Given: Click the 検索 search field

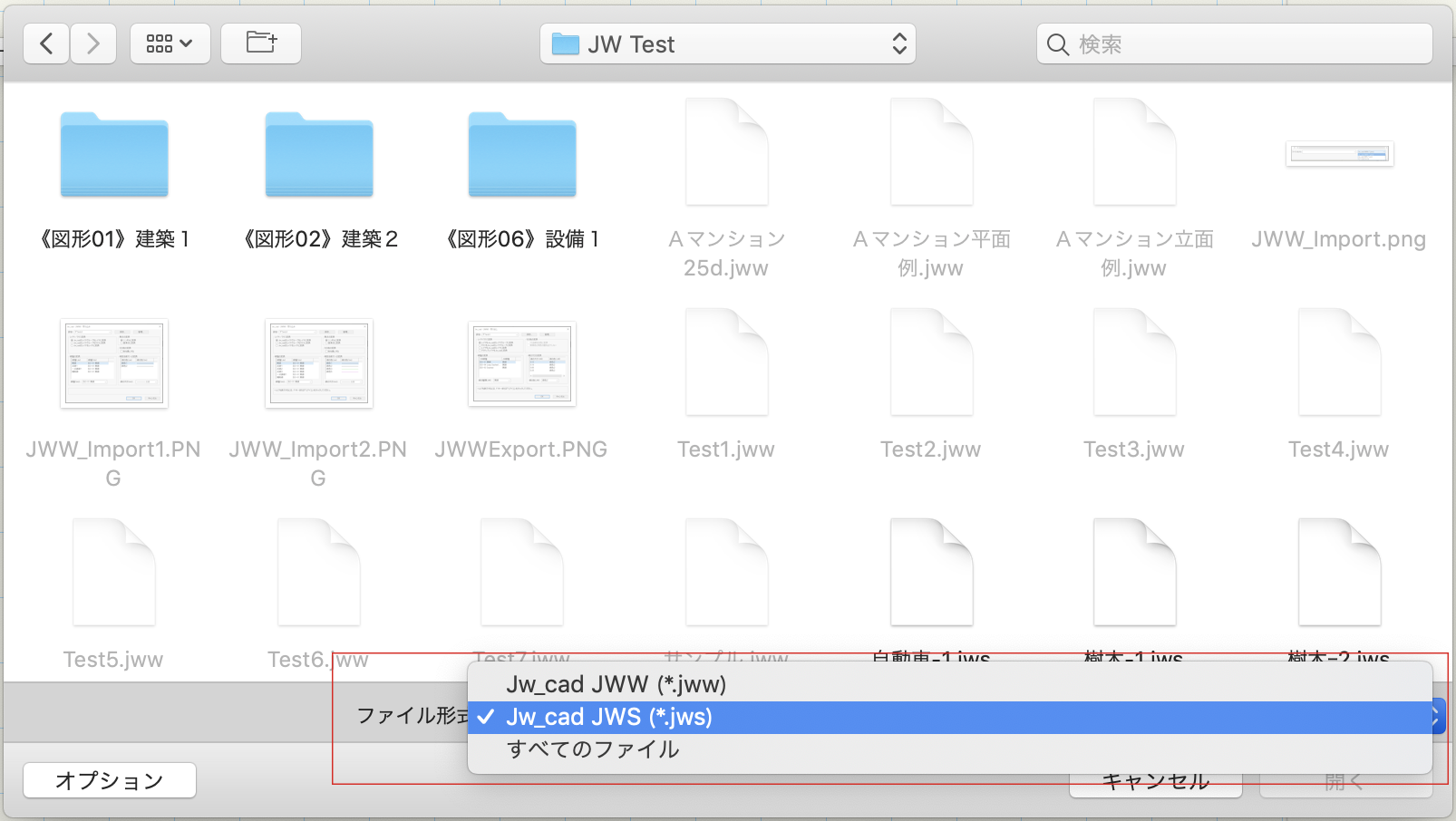Looking at the screenshot, I should [1233, 43].
